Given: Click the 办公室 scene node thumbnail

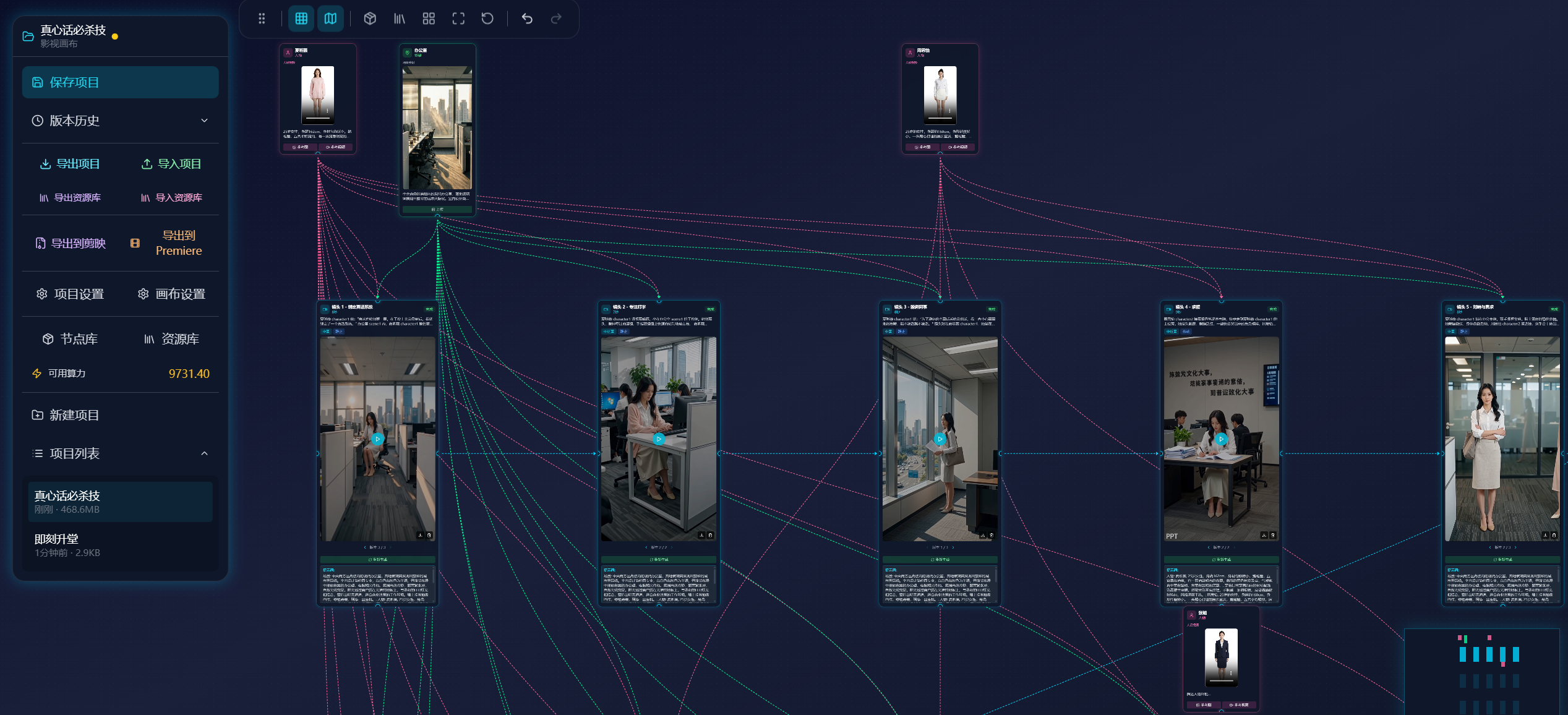Looking at the screenshot, I should (x=437, y=128).
